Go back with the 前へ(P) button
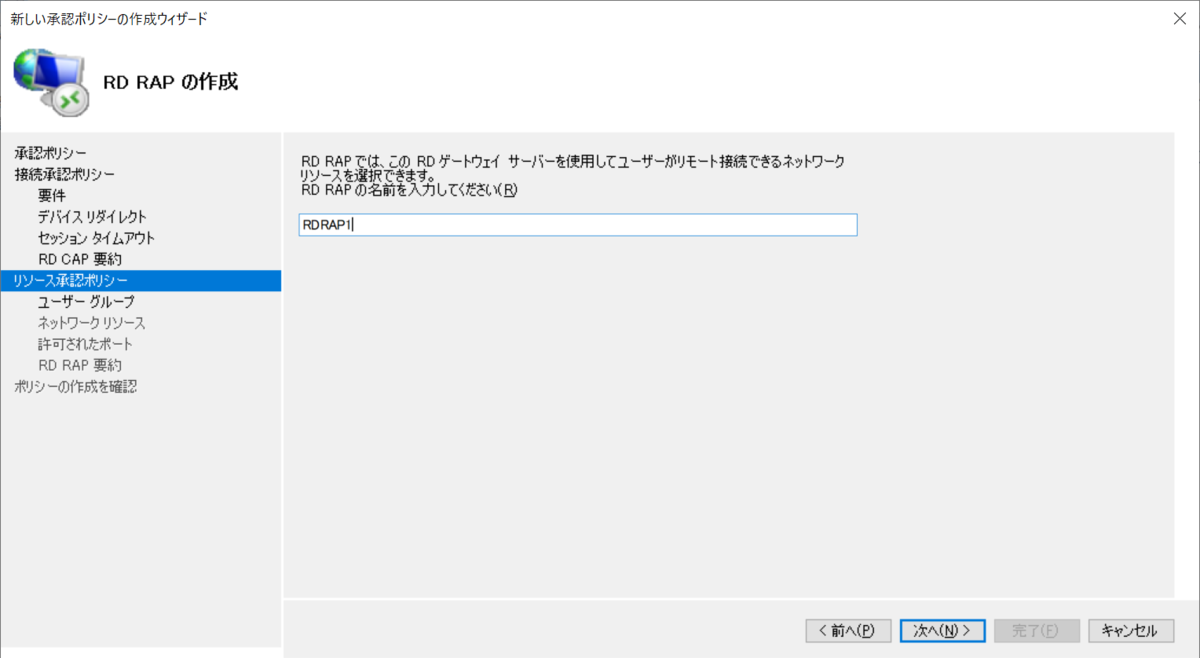 tap(848, 630)
